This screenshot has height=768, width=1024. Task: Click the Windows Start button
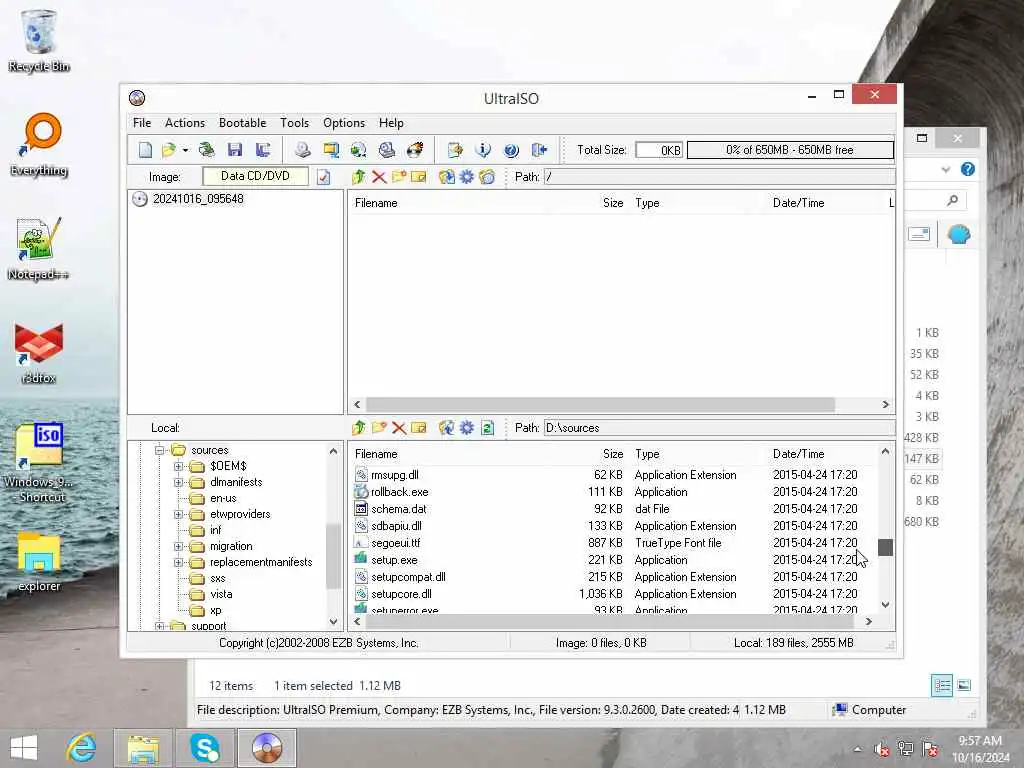[24, 748]
